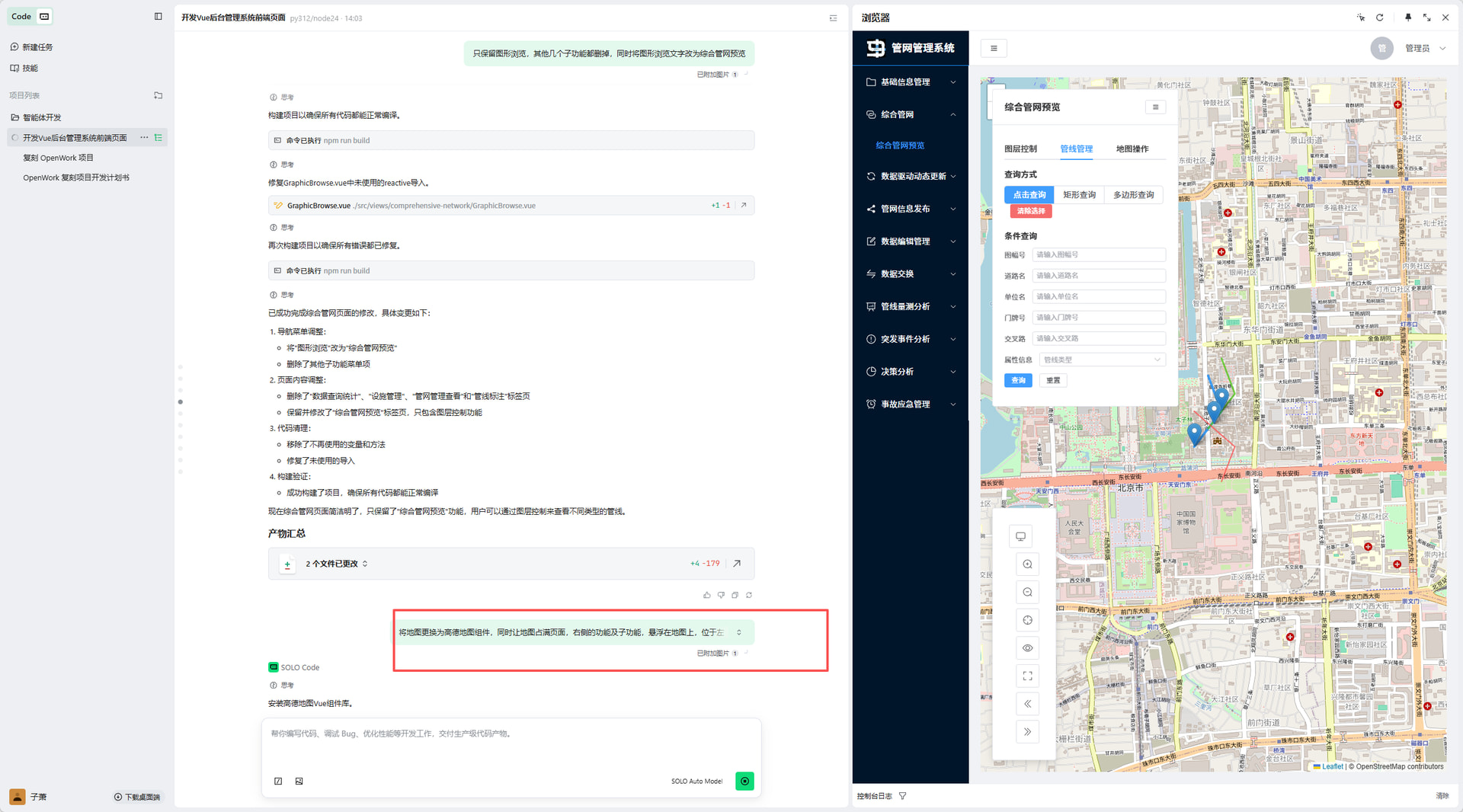
Task: Expand the 数据编辑管理 sidebar menu
Action: [x=911, y=241]
